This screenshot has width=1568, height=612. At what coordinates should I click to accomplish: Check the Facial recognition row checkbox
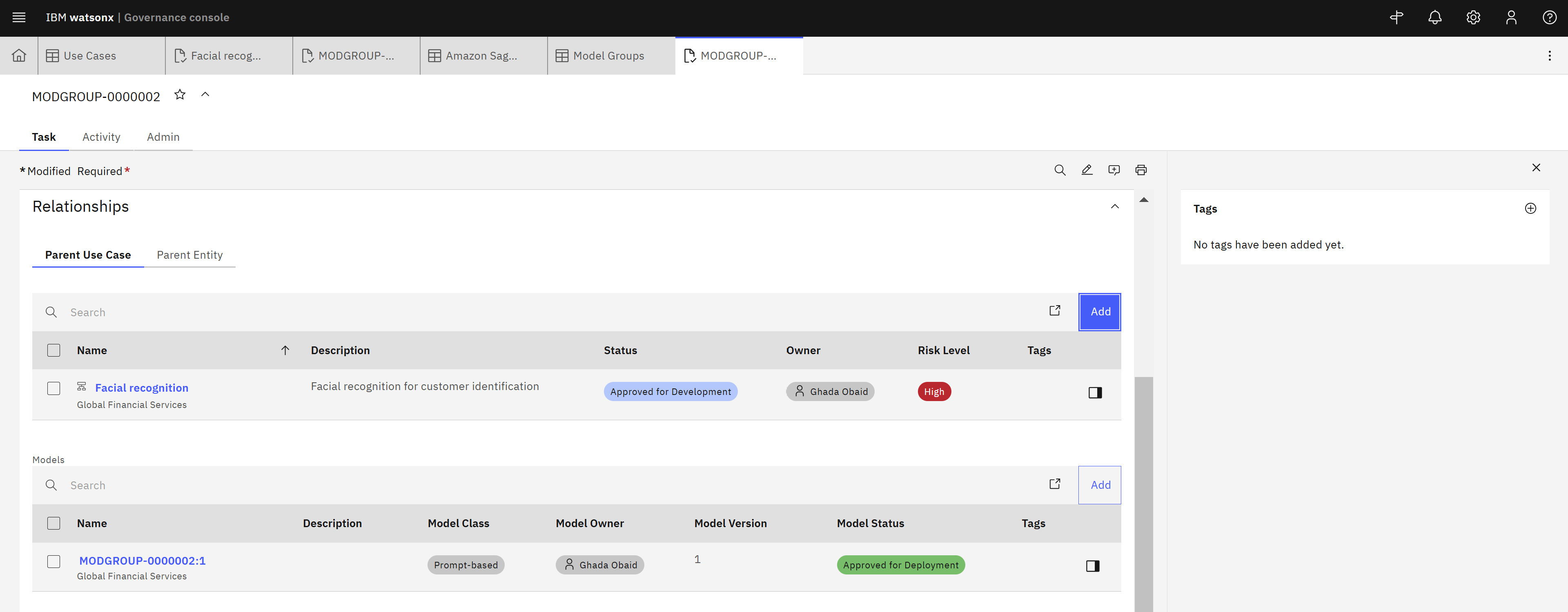click(53, 388)
